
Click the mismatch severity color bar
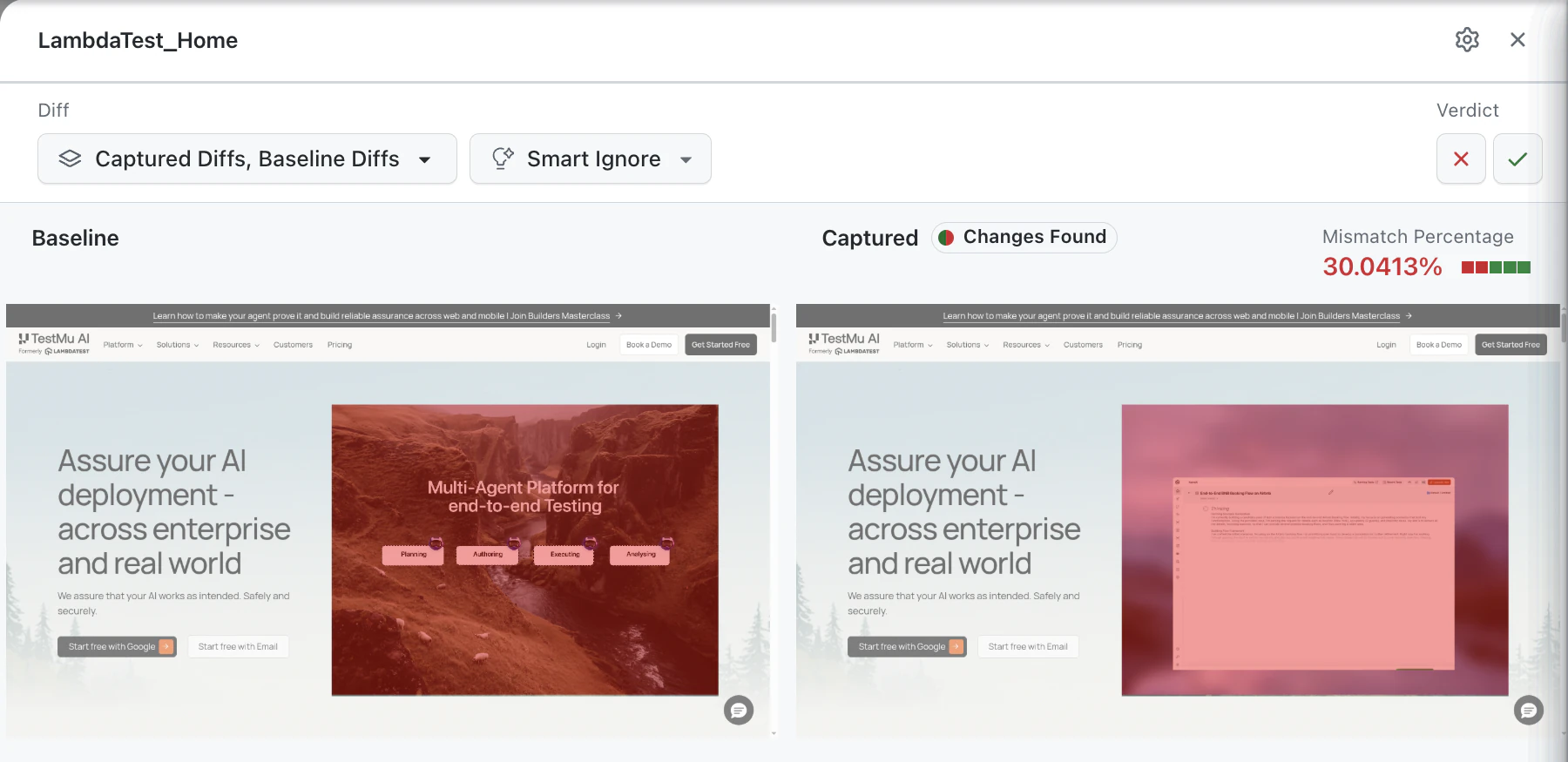coord(1496,267)
